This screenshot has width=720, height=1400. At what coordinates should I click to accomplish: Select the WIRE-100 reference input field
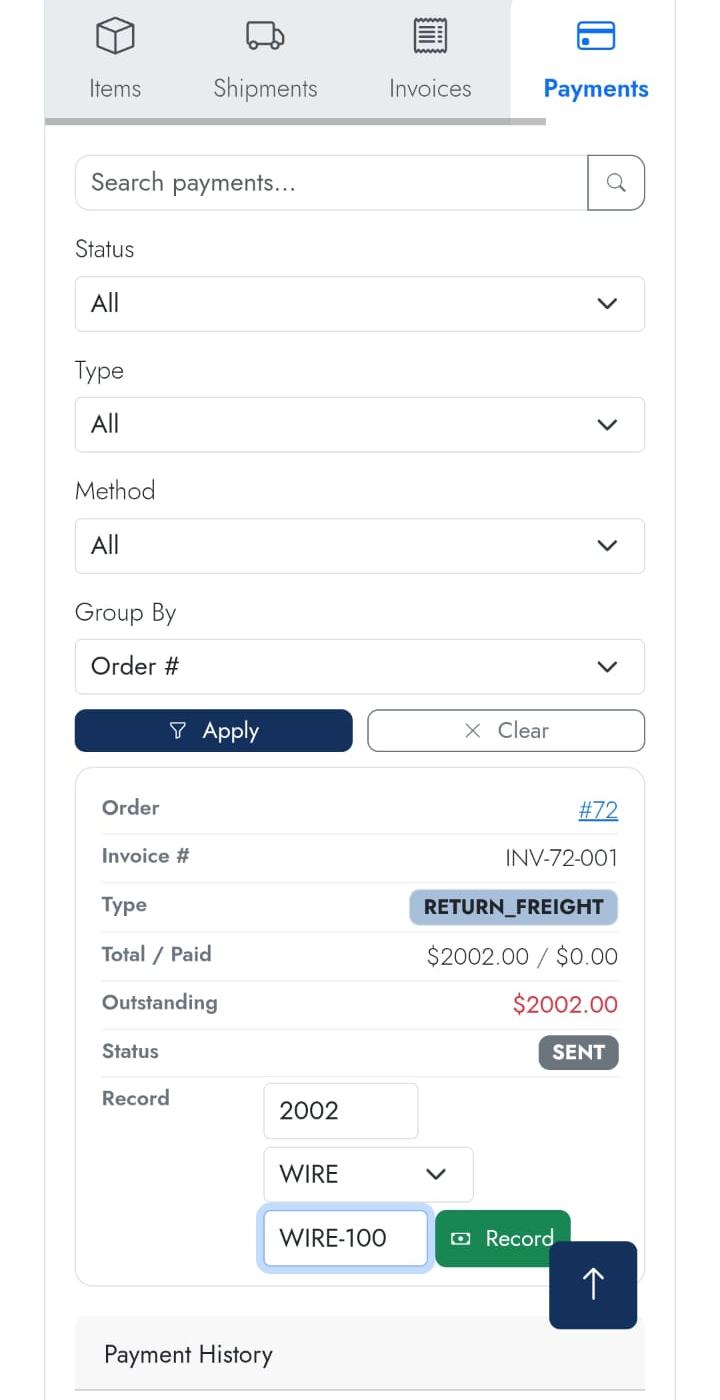pyautogui.click(x=345, y=1238)
